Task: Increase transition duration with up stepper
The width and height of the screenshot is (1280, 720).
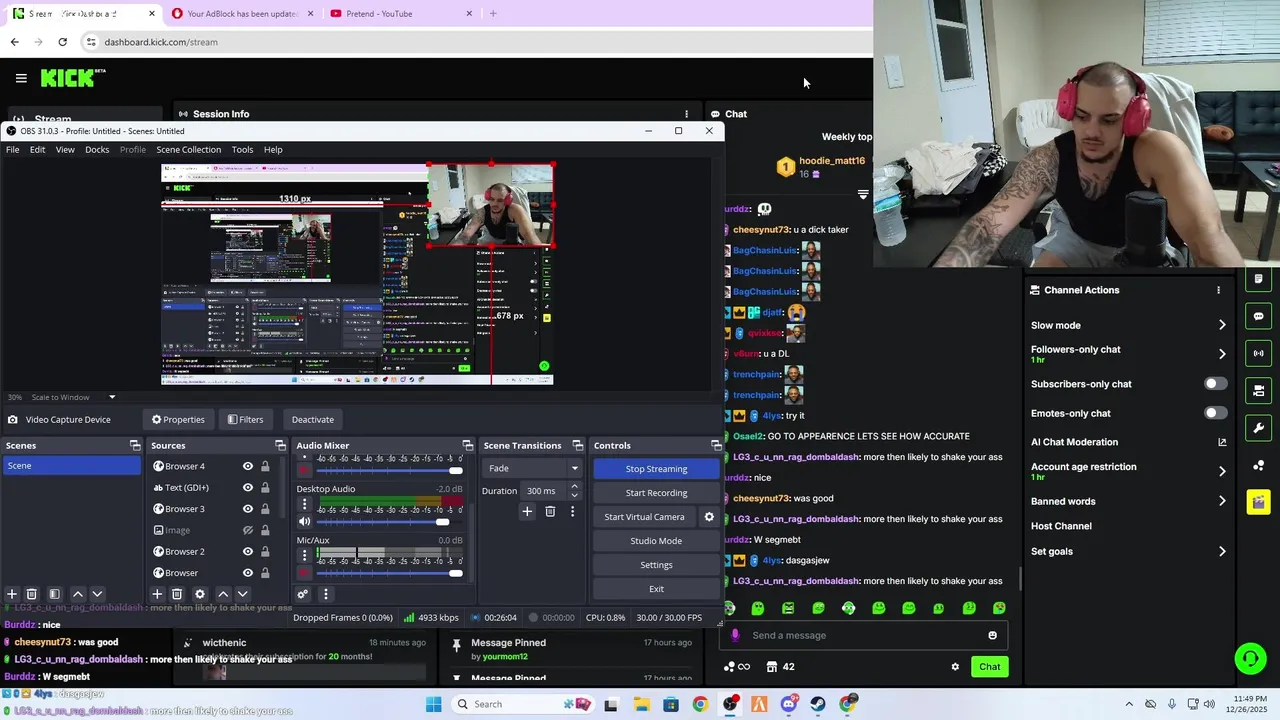Action: coord(574,487)
